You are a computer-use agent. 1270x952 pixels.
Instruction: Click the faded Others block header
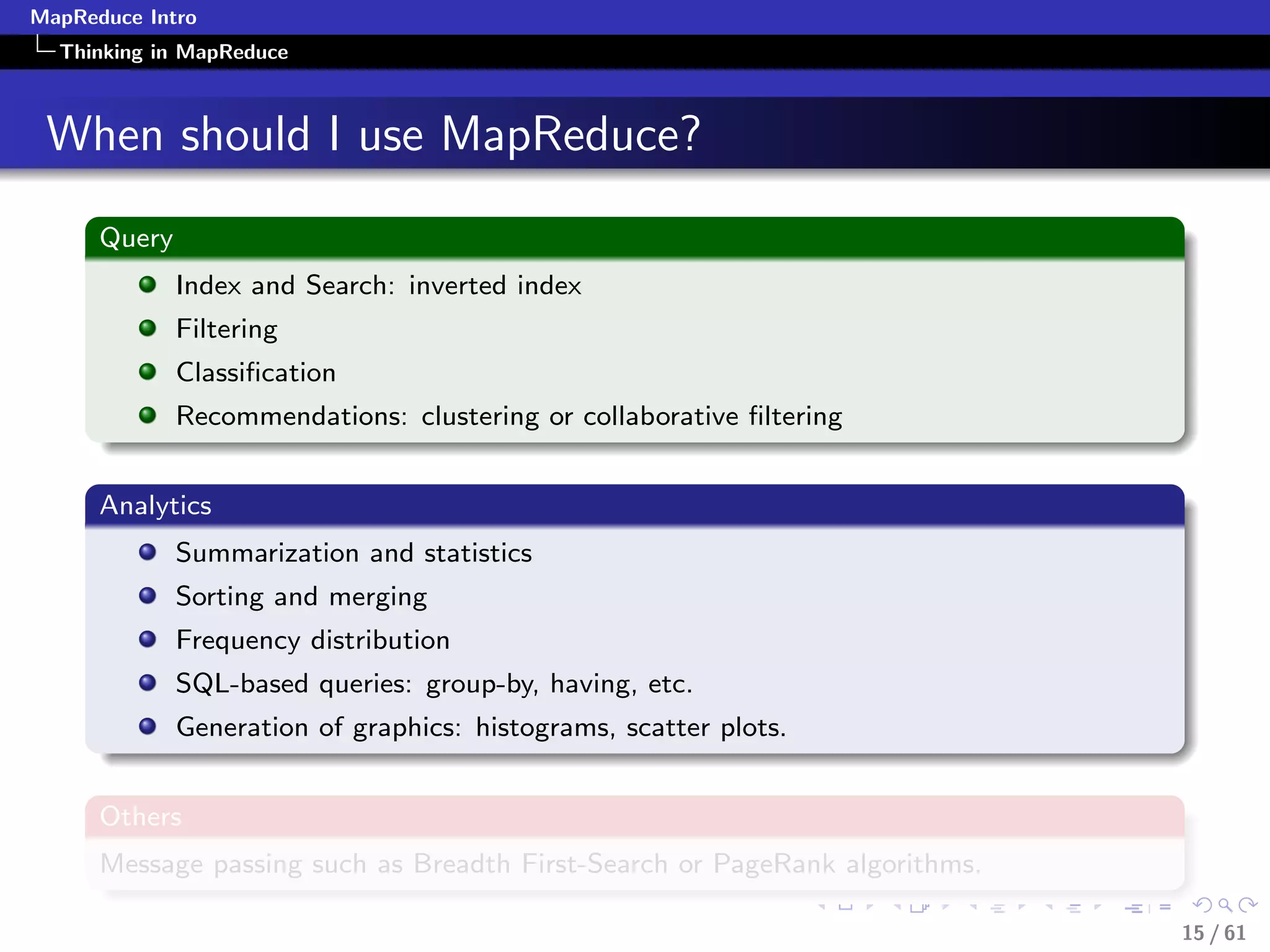click(634, 816)
